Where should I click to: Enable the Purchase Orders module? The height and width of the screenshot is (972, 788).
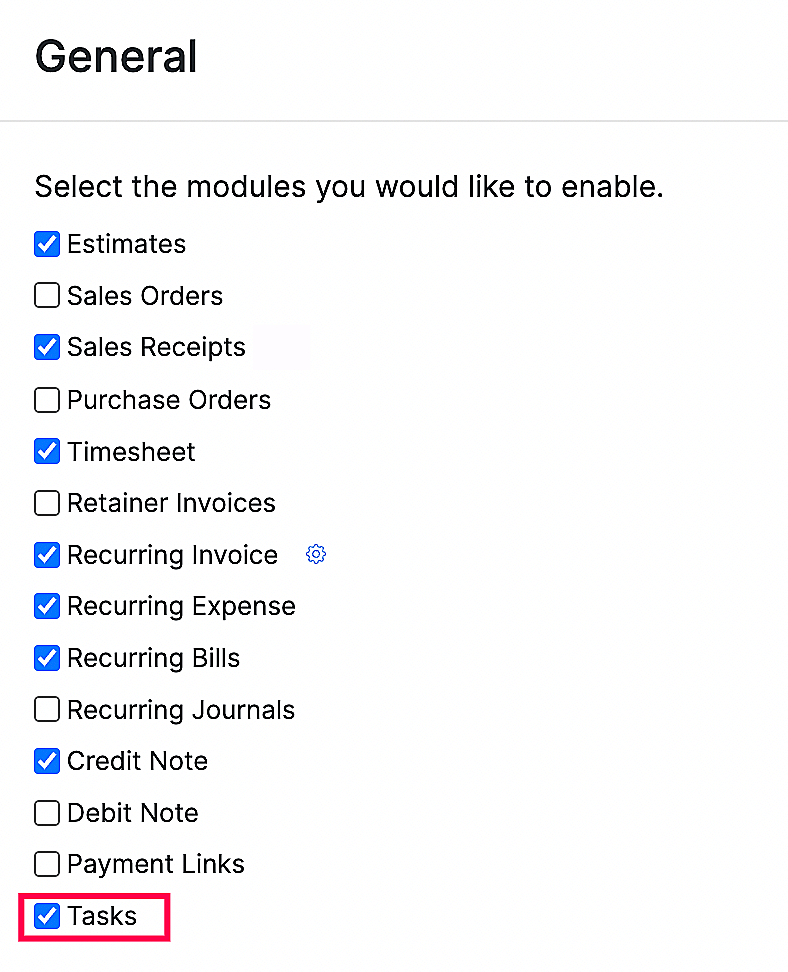tap(46, 399)
